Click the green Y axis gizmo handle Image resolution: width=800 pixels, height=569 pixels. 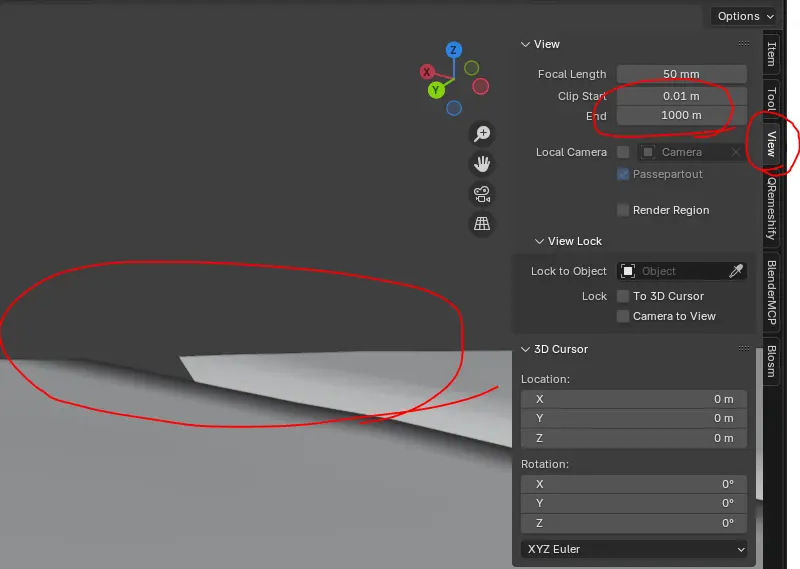pos(436,90)
